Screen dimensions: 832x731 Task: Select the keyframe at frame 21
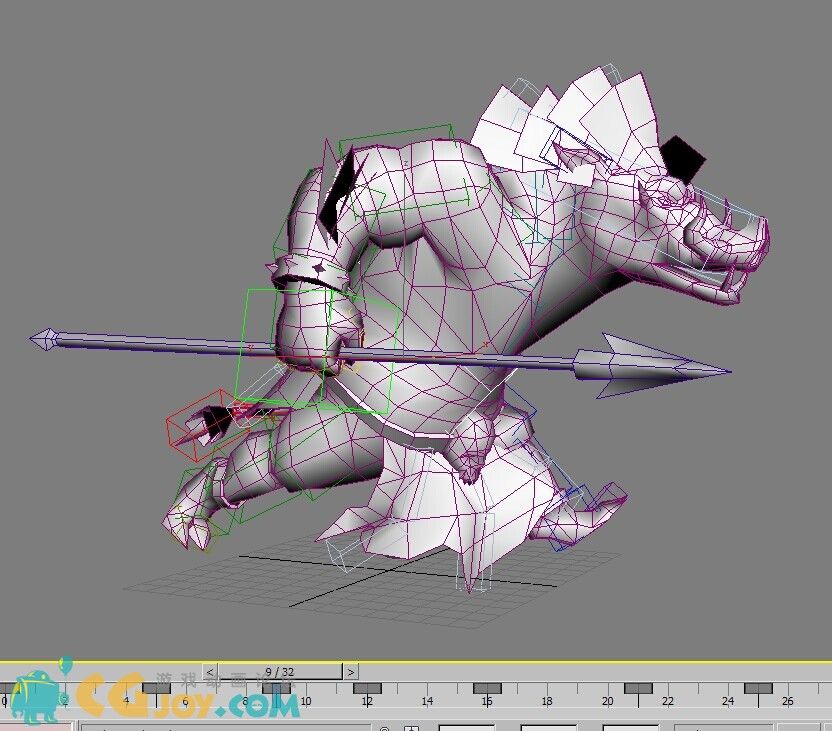tap(637, 688)
